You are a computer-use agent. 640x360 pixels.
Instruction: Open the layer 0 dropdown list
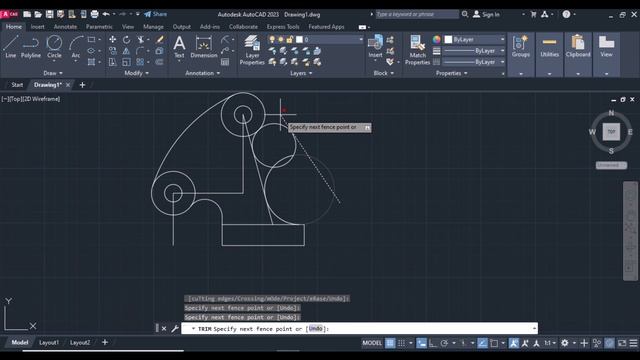pos(361,40)
